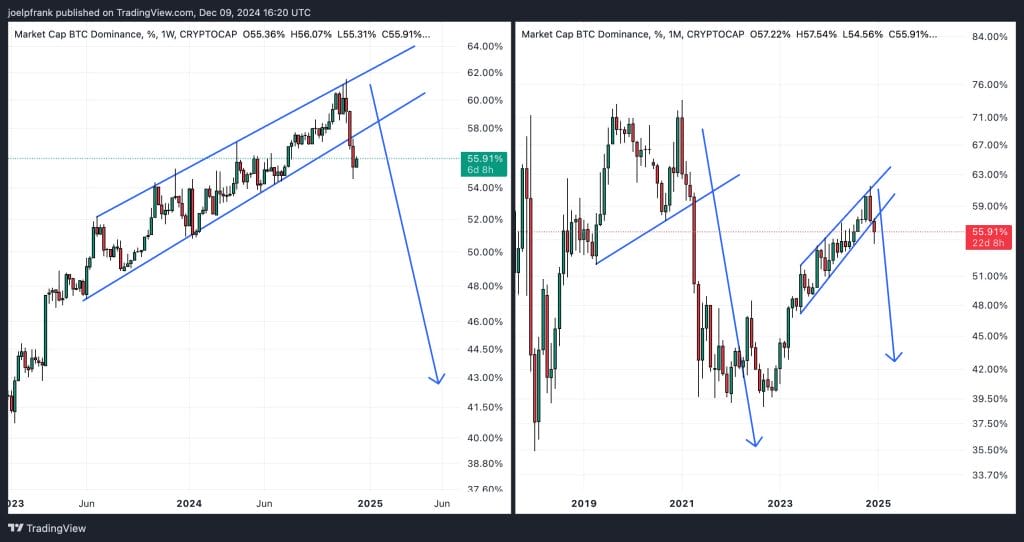Click the 2019 label on the monthly time axis
The image size is (1024, 542).
point(584,503)
